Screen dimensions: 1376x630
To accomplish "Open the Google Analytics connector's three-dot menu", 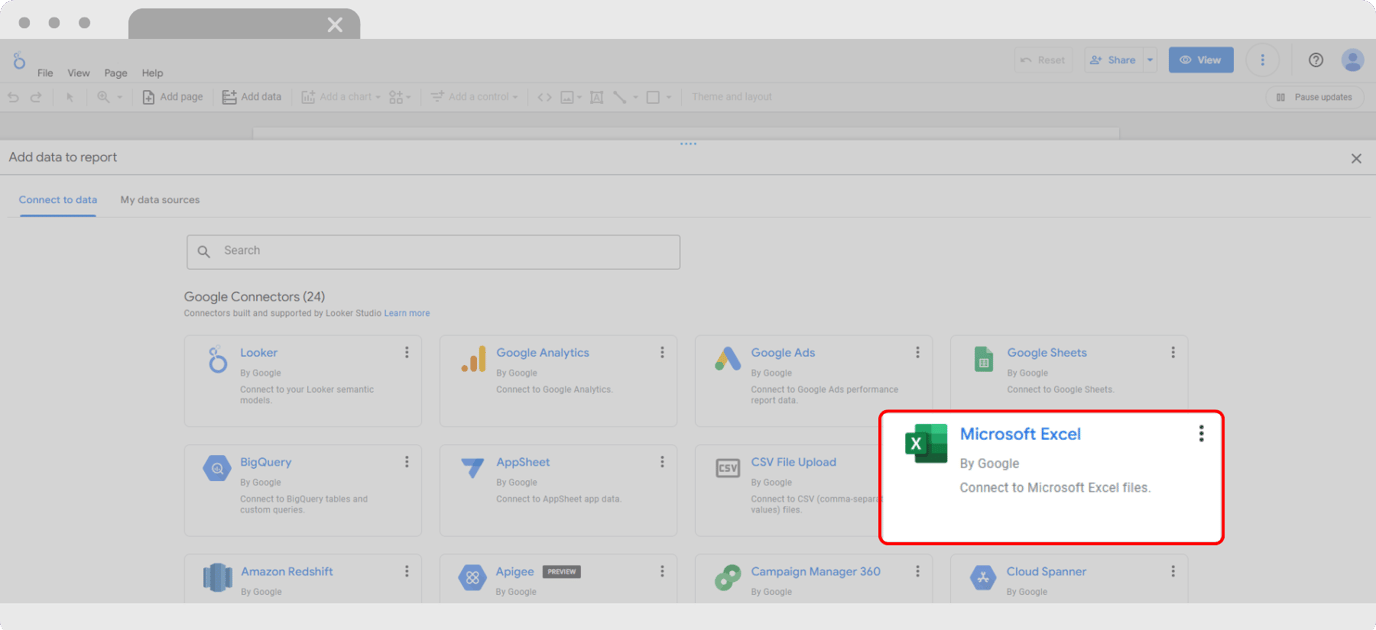I will point(662,352).
